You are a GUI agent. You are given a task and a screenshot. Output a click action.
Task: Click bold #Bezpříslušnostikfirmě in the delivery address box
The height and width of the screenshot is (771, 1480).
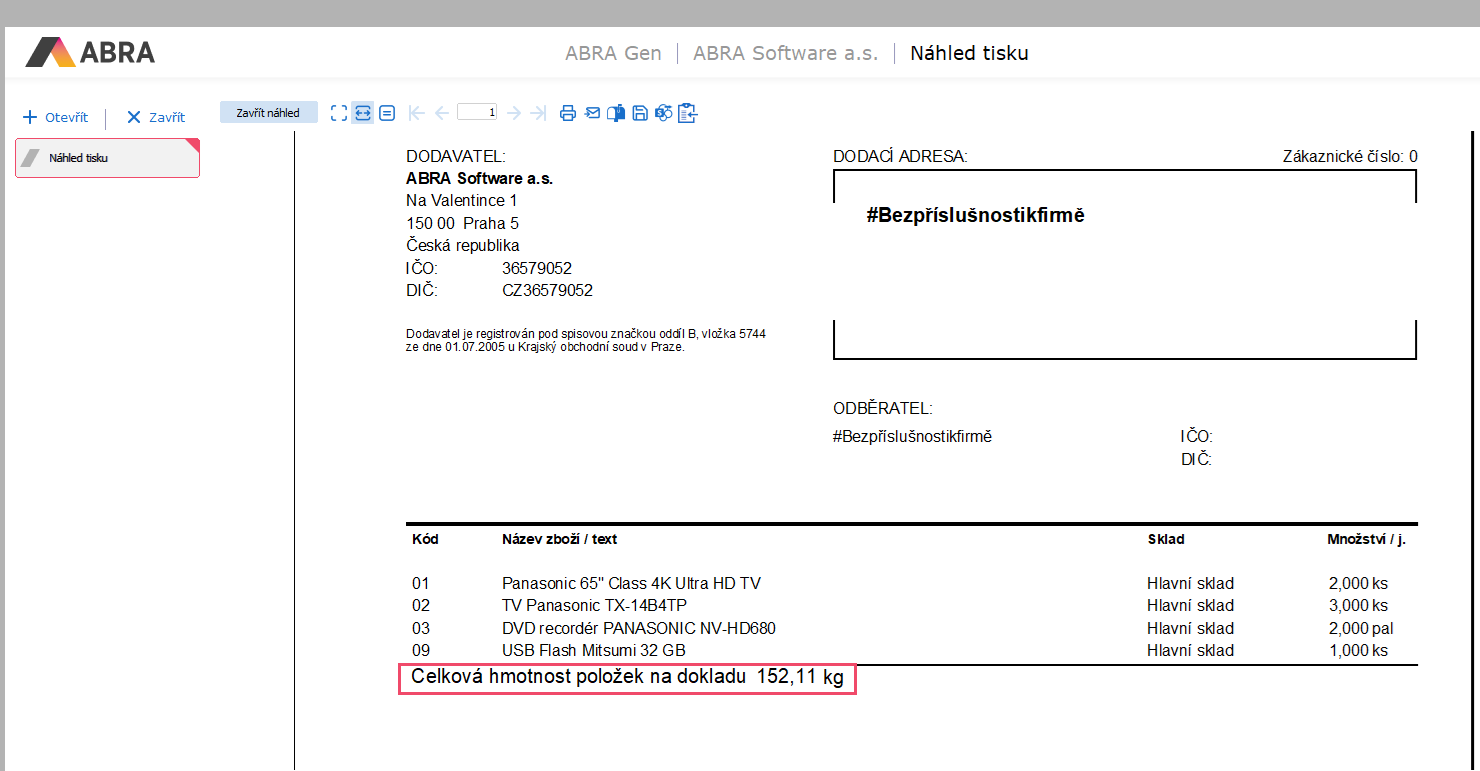click(976, 215)
